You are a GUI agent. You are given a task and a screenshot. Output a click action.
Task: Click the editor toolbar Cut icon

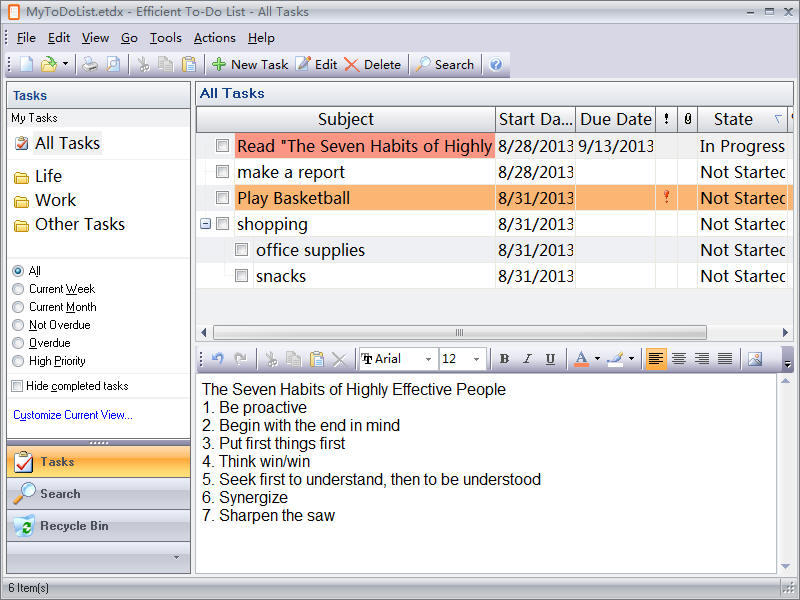click(271, 359)
